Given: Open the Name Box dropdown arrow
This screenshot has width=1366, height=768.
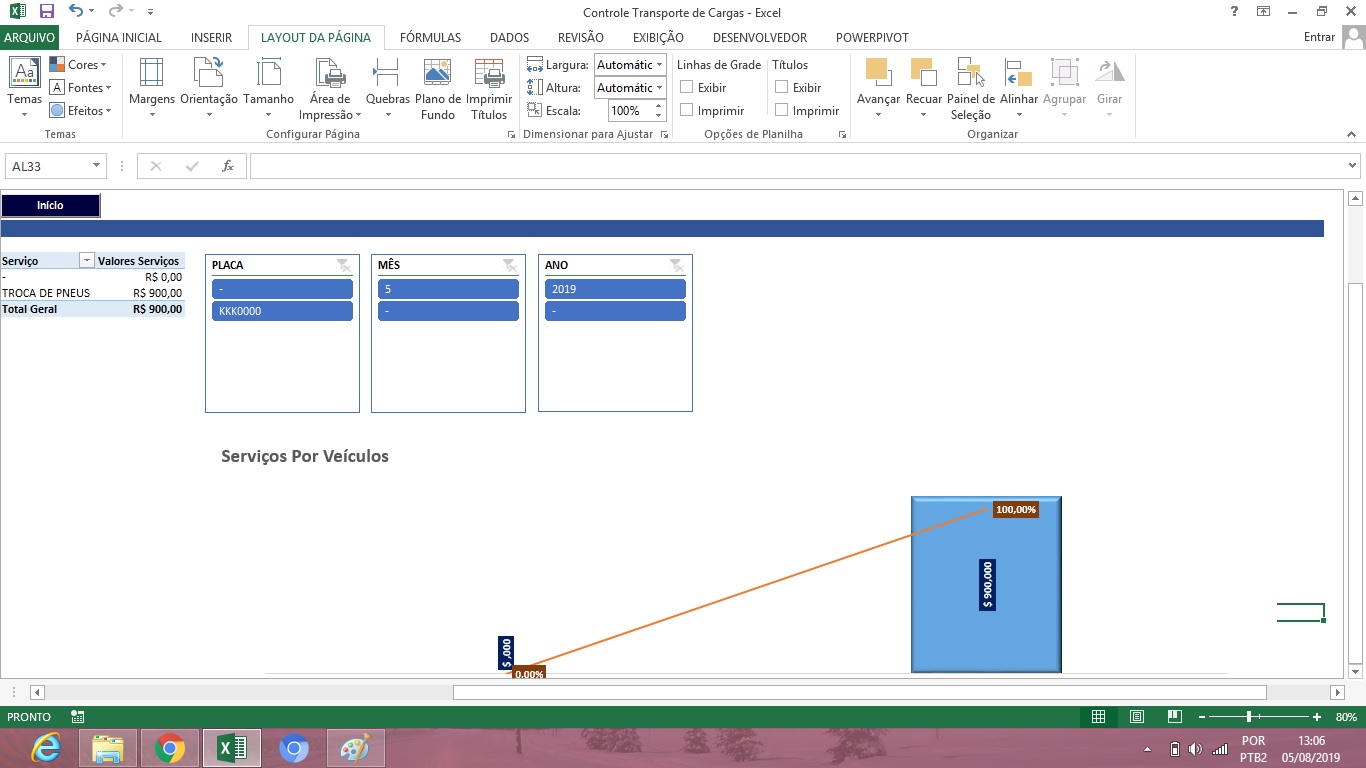Looking at the screenshot, I should point(96,166).
